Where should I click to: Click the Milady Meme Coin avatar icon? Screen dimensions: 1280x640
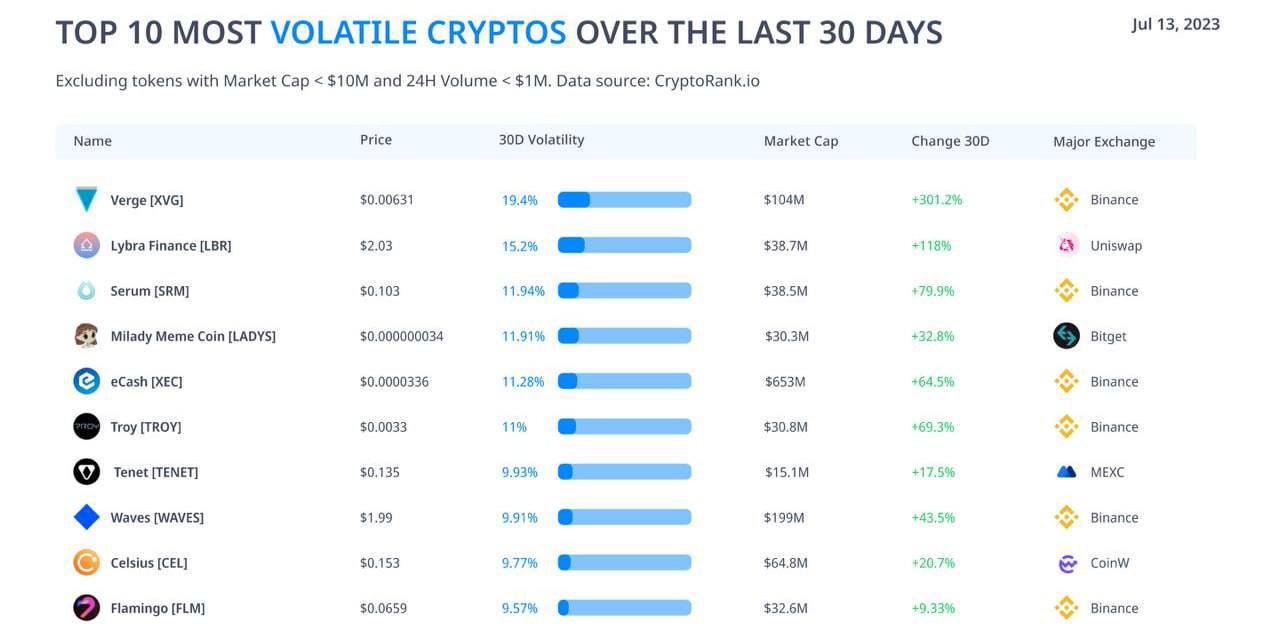click(87, 336)
